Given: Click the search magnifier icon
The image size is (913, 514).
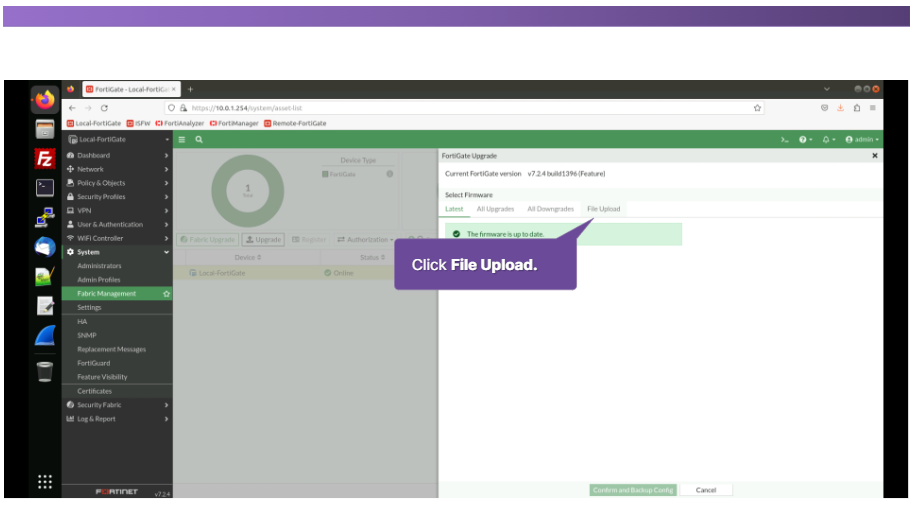Looking at the screenshot, I should coord(199,140).
